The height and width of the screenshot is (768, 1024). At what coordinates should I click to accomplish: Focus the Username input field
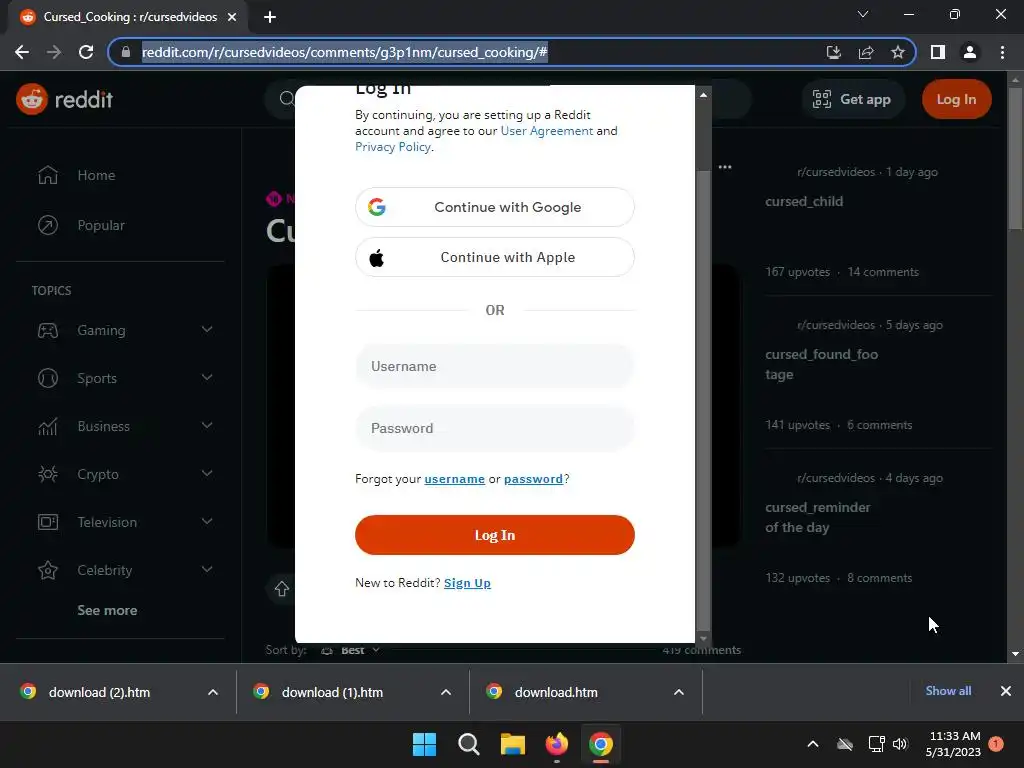point(494,366)
